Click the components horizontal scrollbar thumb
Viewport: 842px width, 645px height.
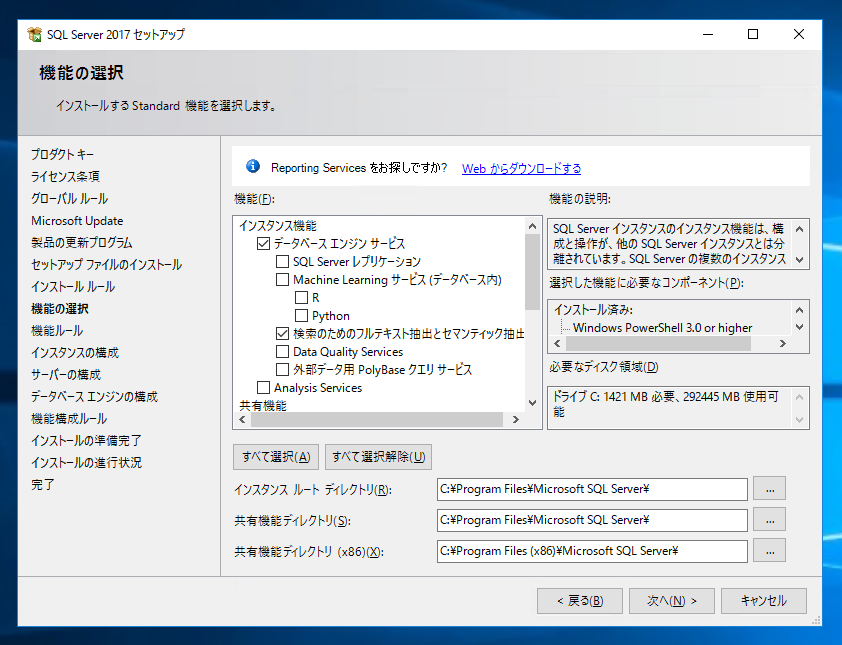(658, 344)
